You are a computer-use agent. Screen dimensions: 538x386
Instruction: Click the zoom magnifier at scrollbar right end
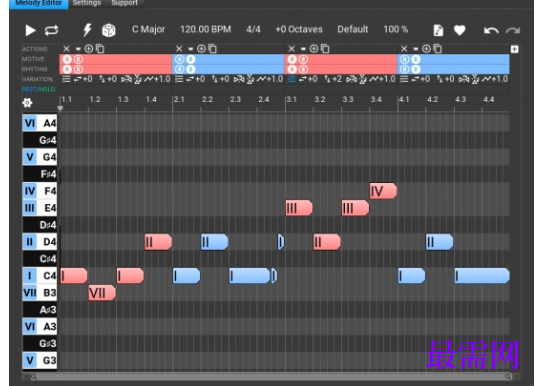pos(508,377)
